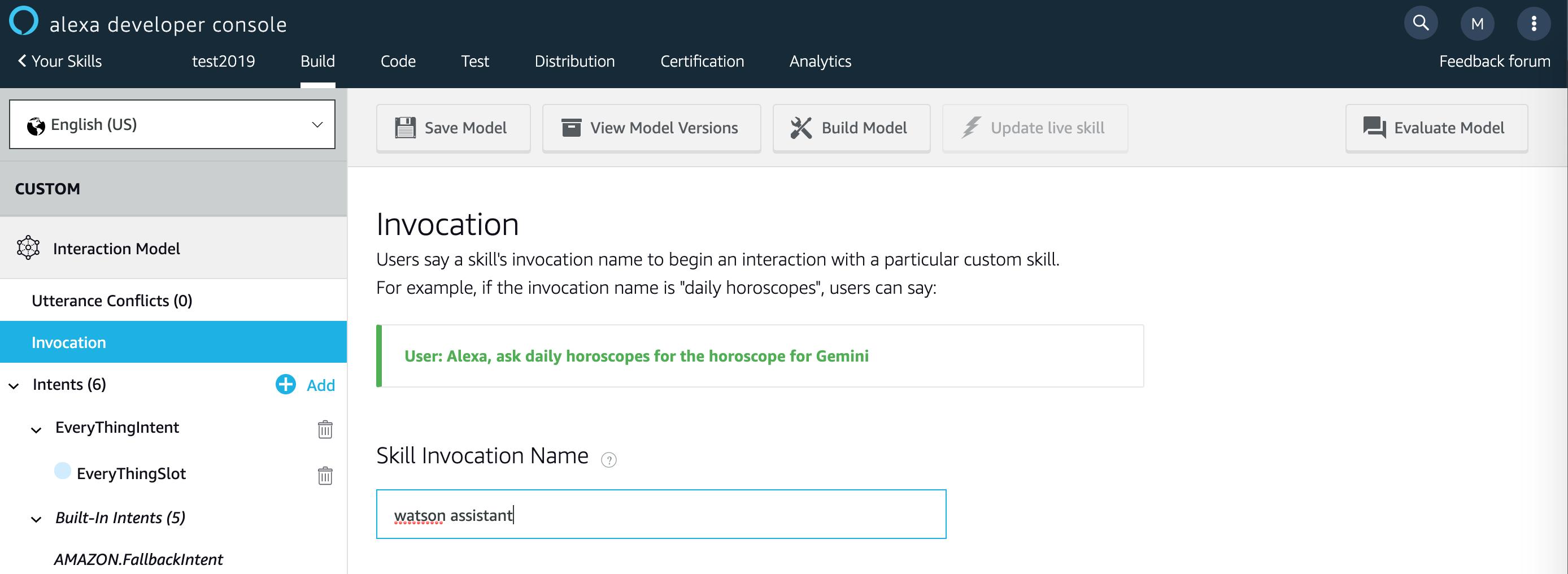Viewport: 1568px width, 574px height.
Task: Switch to the Certification tab
Action: tap(702, 61)
